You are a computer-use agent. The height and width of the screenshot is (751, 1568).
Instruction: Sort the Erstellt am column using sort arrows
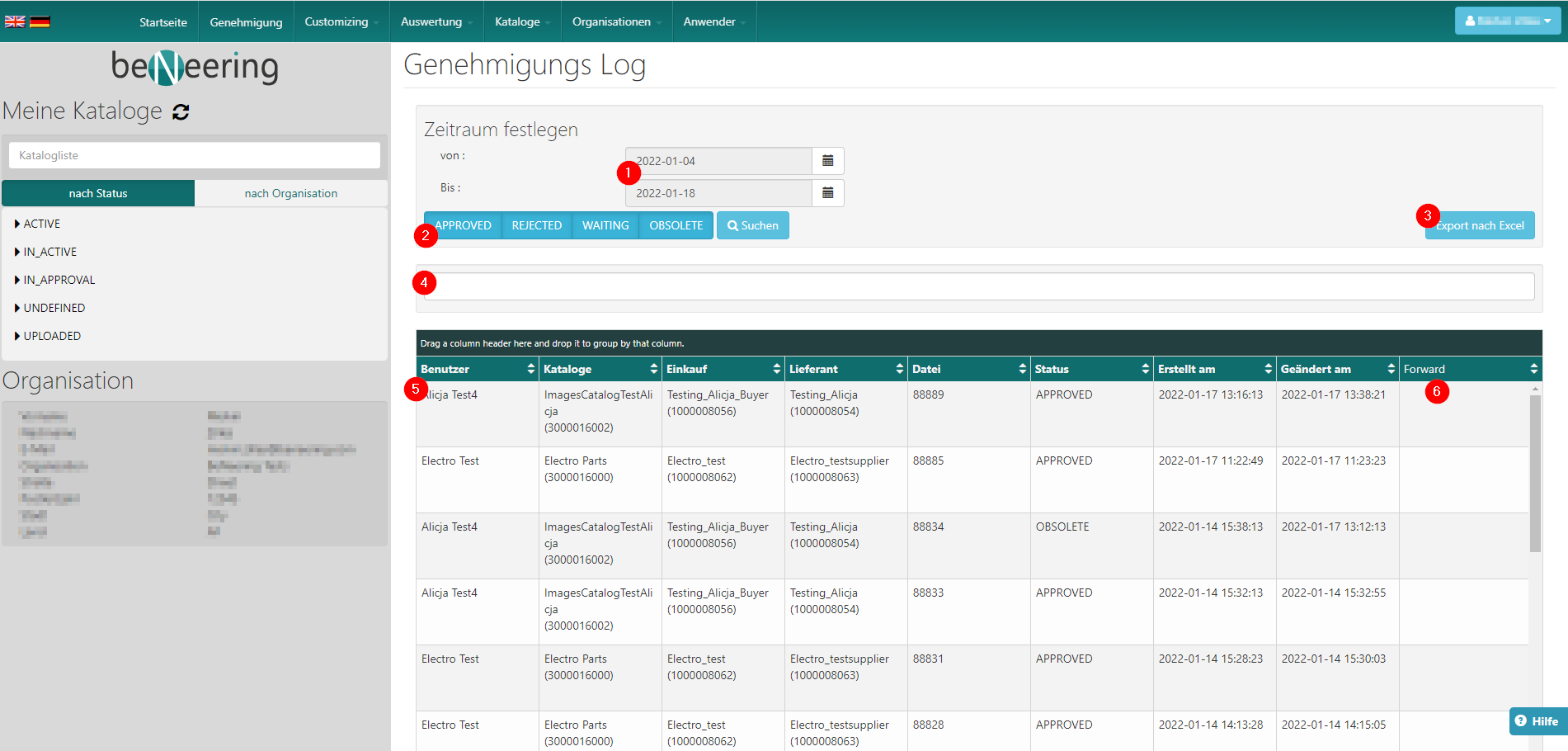[x=1268, y=369]
